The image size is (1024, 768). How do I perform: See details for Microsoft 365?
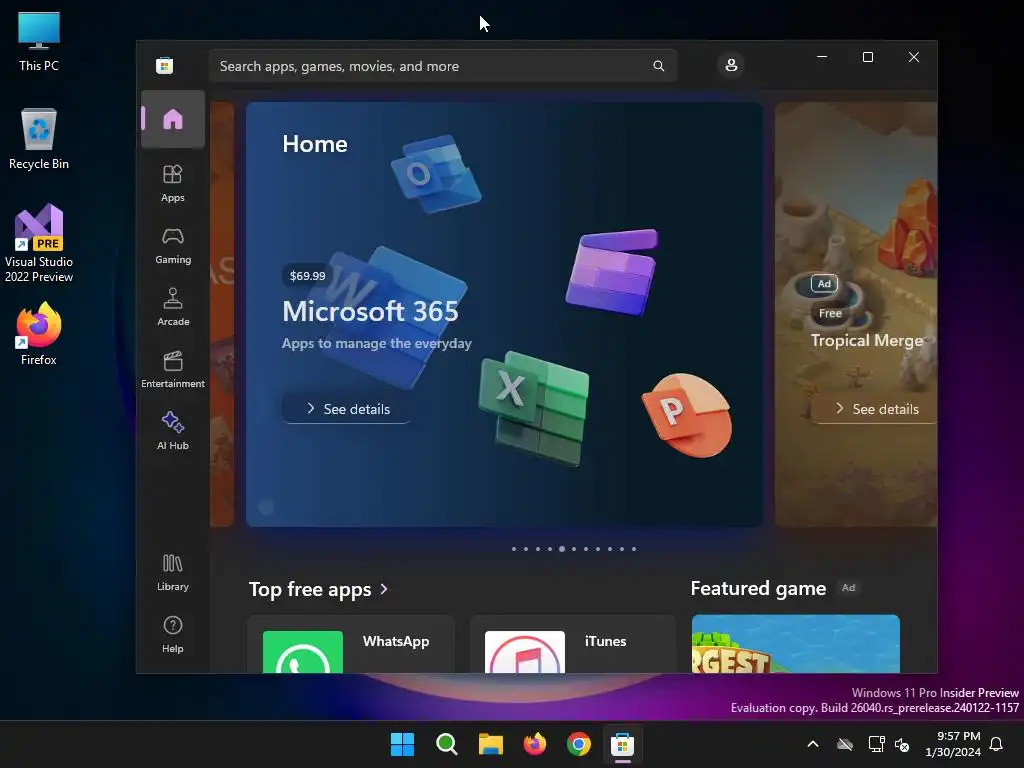(x=347, y=409)
